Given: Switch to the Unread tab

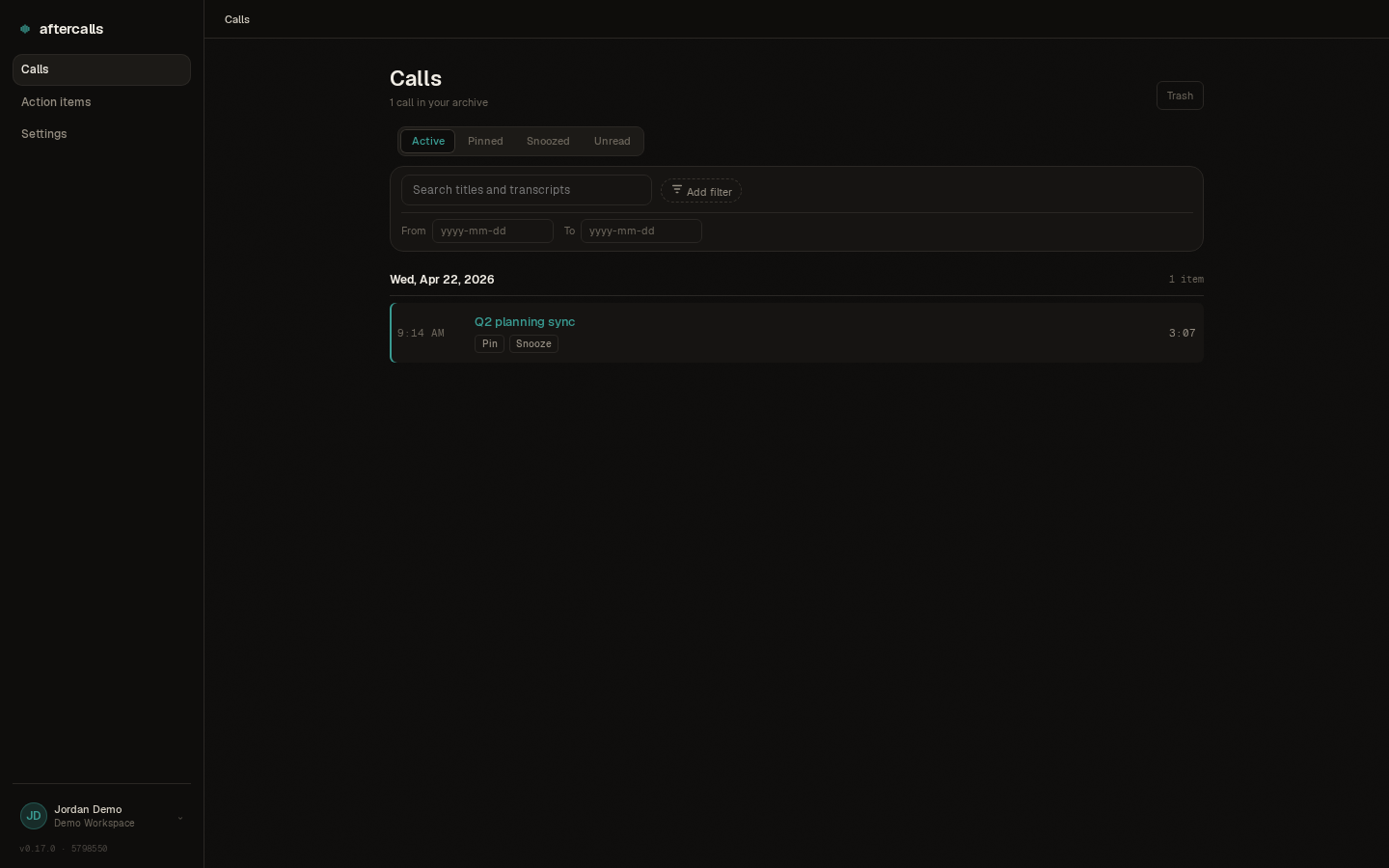Looking at the screenshot, I should pyautogui.click(x=613, y=141).
